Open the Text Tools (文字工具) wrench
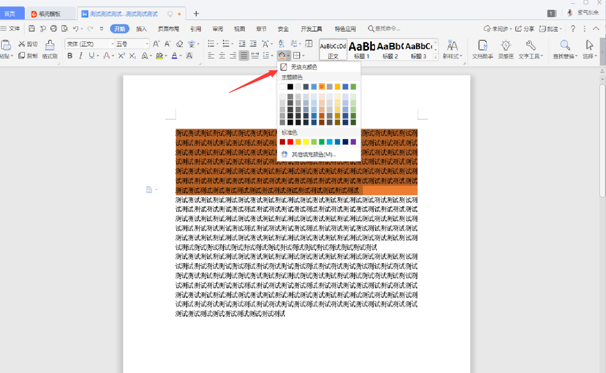Screen dimensions: 606x373 coord(531,49)
